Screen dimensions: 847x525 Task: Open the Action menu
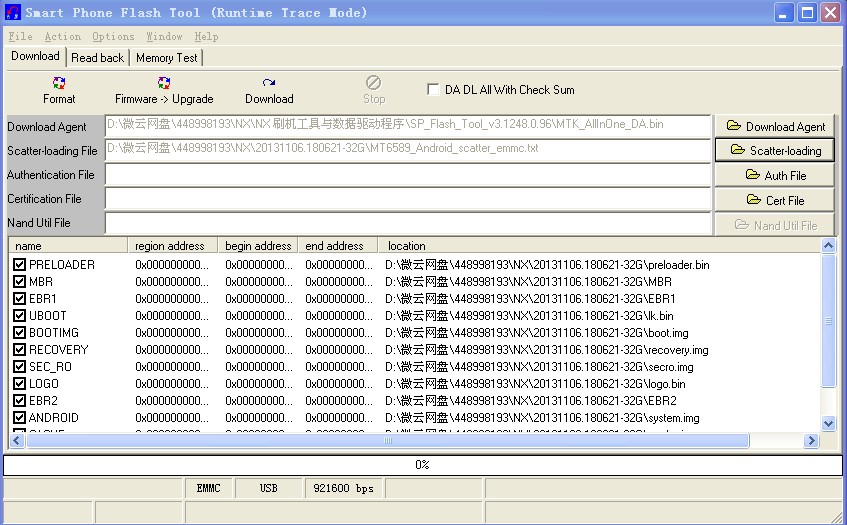[x=63, y=36]
